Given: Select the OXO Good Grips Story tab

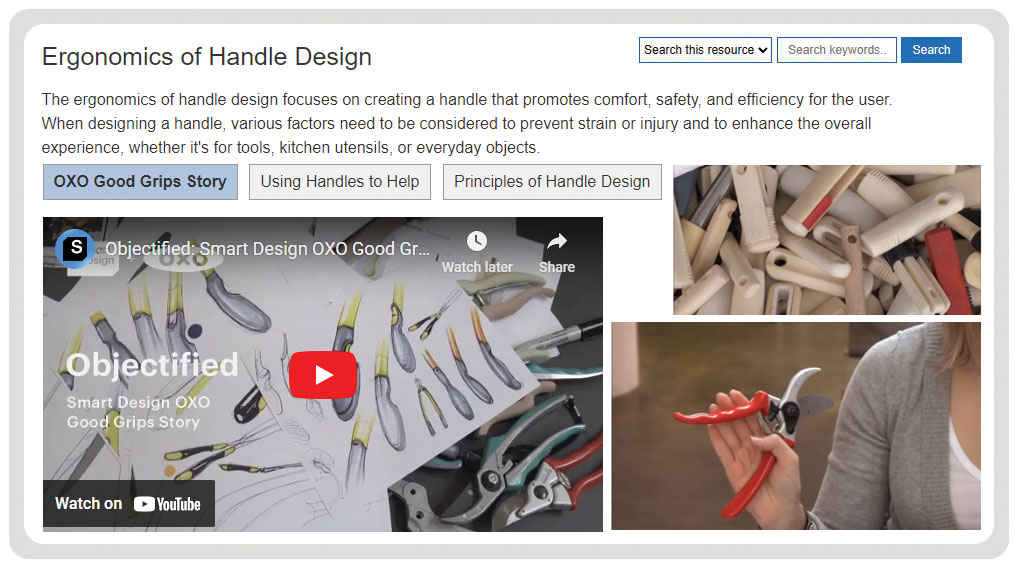Looking at the screenshot, I should [x=140, y=182].
